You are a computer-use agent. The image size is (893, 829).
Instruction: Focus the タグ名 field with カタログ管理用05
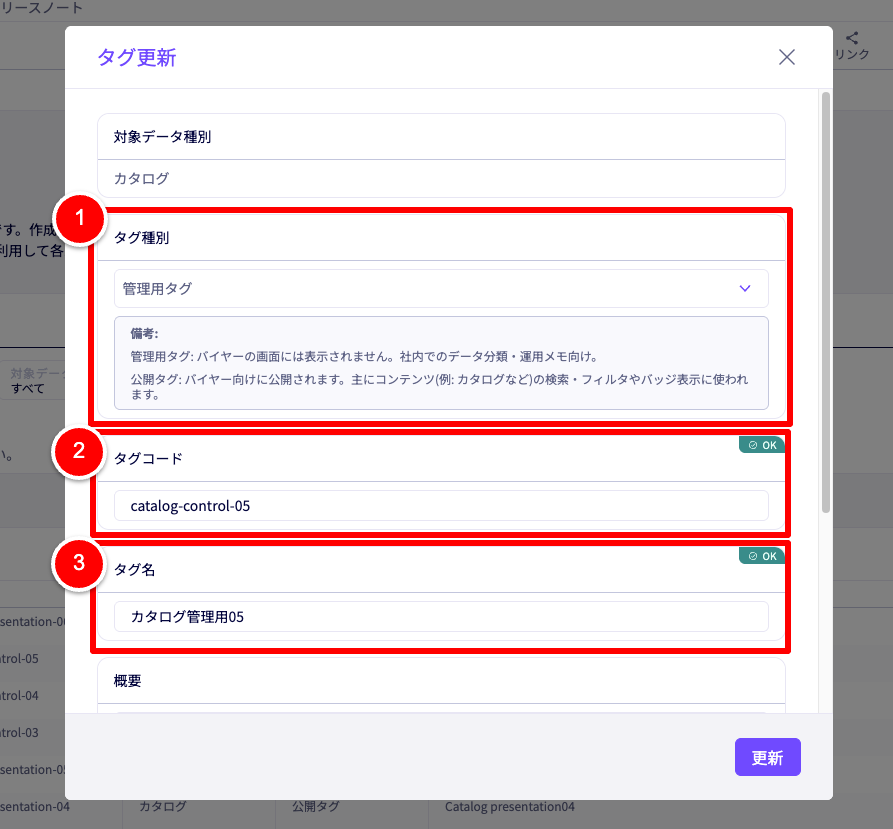pos(440,617)
